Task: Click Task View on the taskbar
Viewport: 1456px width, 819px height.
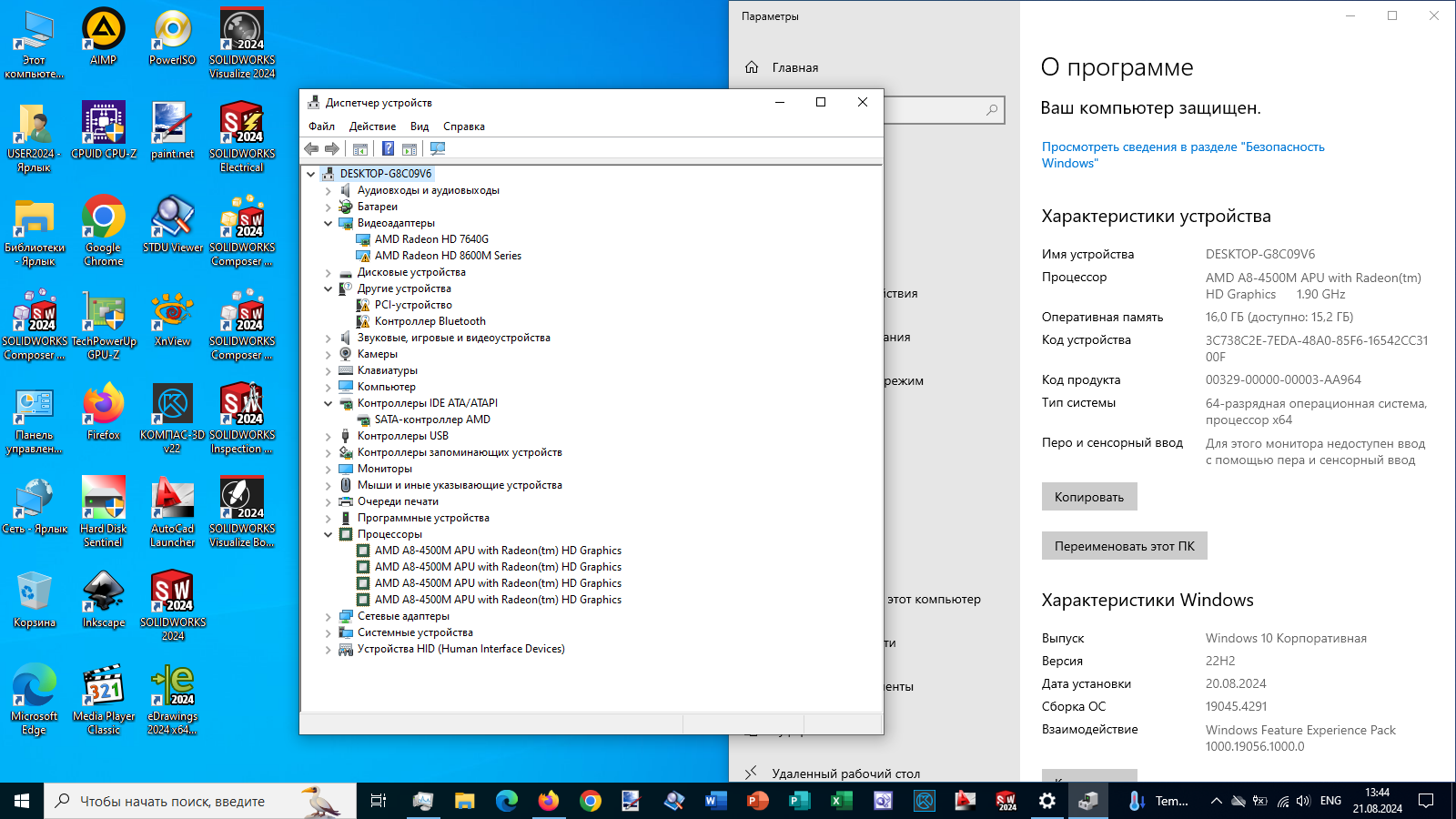Action: [379, 801]
